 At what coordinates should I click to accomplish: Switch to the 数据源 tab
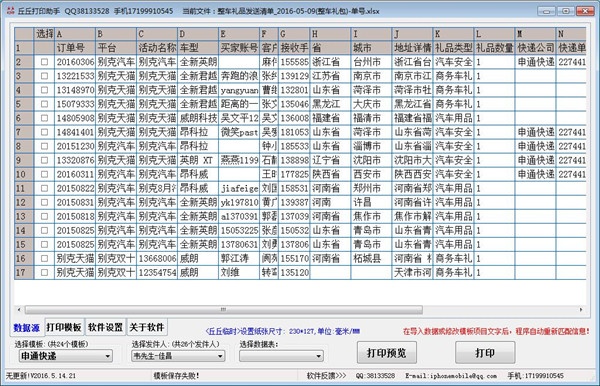(27, 328)
